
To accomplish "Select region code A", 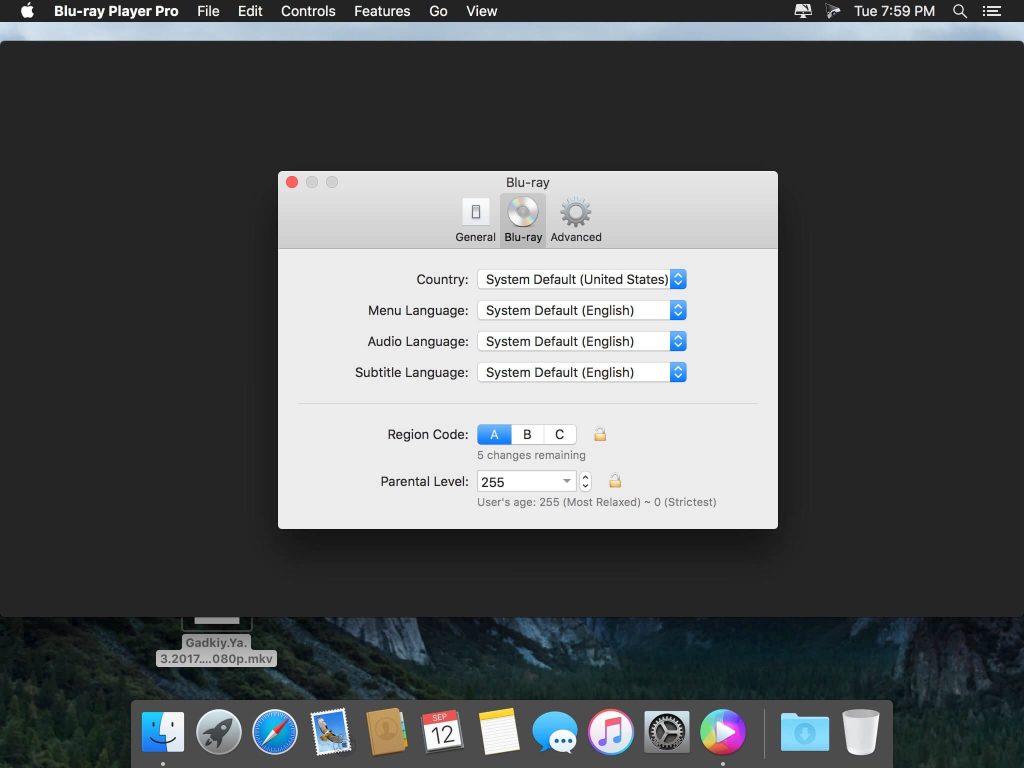I will pos(494,434).
